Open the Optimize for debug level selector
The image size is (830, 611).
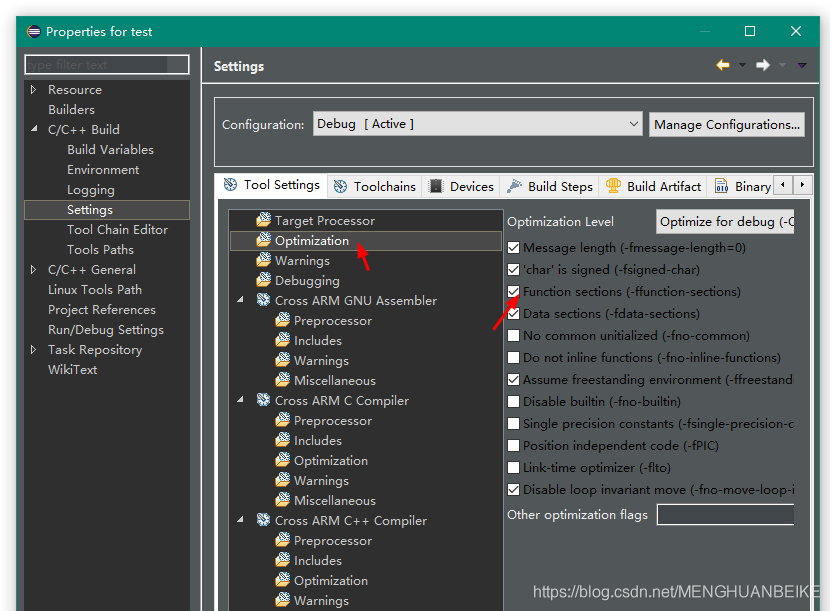(x=725, y=221)
